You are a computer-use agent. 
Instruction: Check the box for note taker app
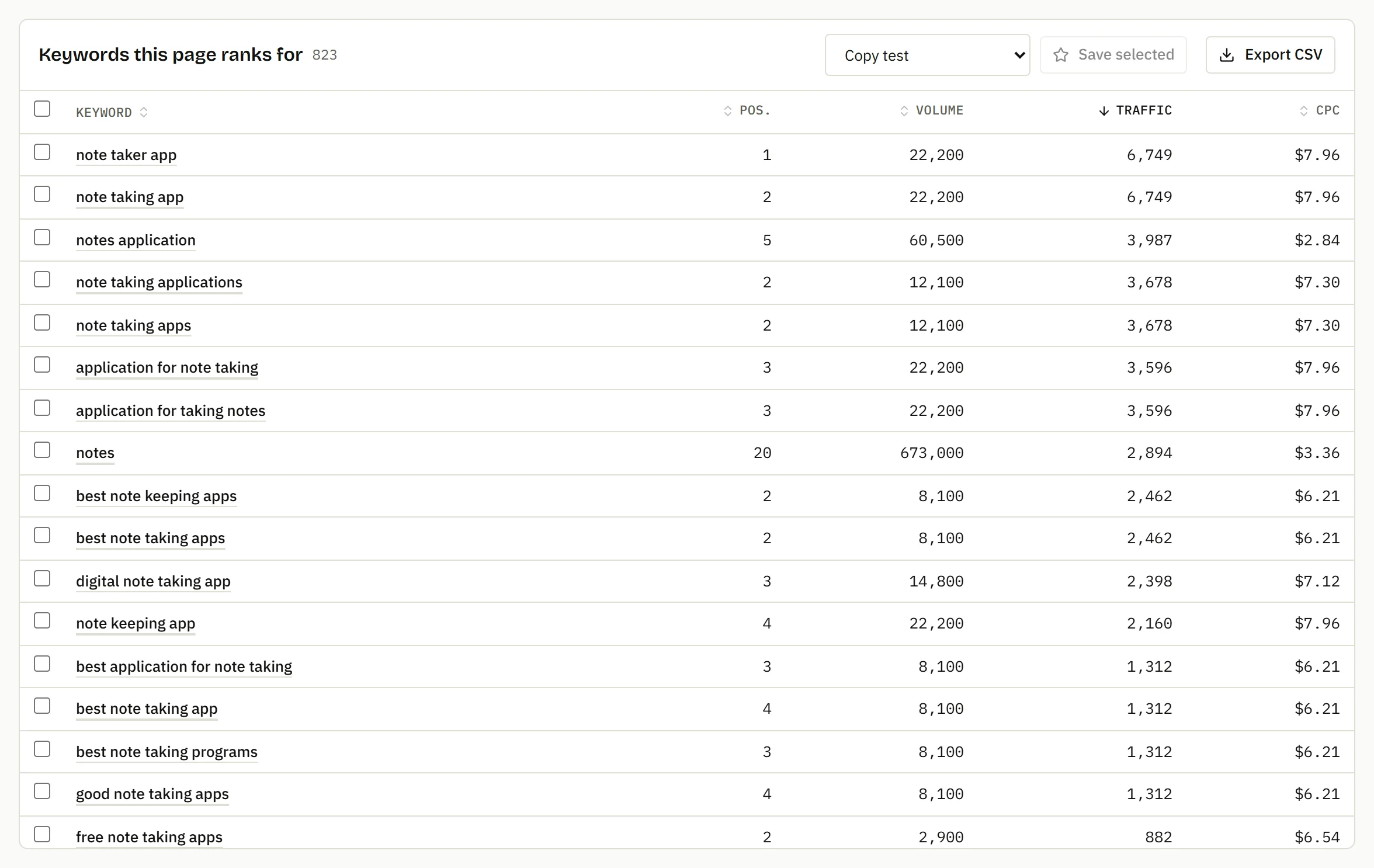point(42,152)
